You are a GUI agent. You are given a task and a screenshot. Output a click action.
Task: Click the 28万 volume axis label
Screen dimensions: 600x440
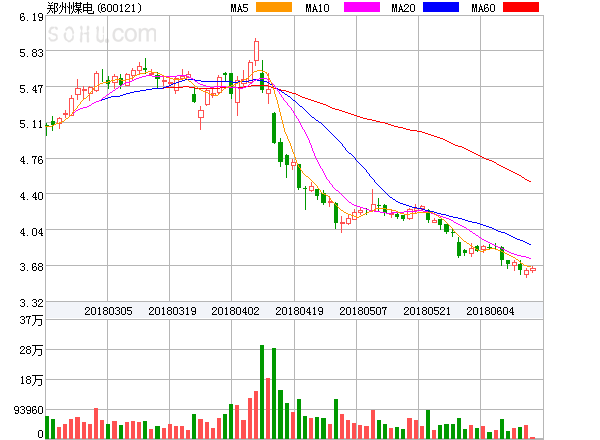click(x=31, y=350)
